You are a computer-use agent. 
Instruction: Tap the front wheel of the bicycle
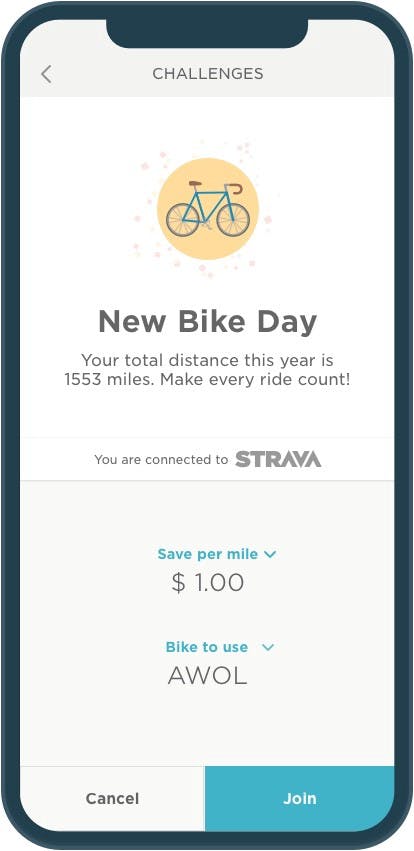point(233,220)
